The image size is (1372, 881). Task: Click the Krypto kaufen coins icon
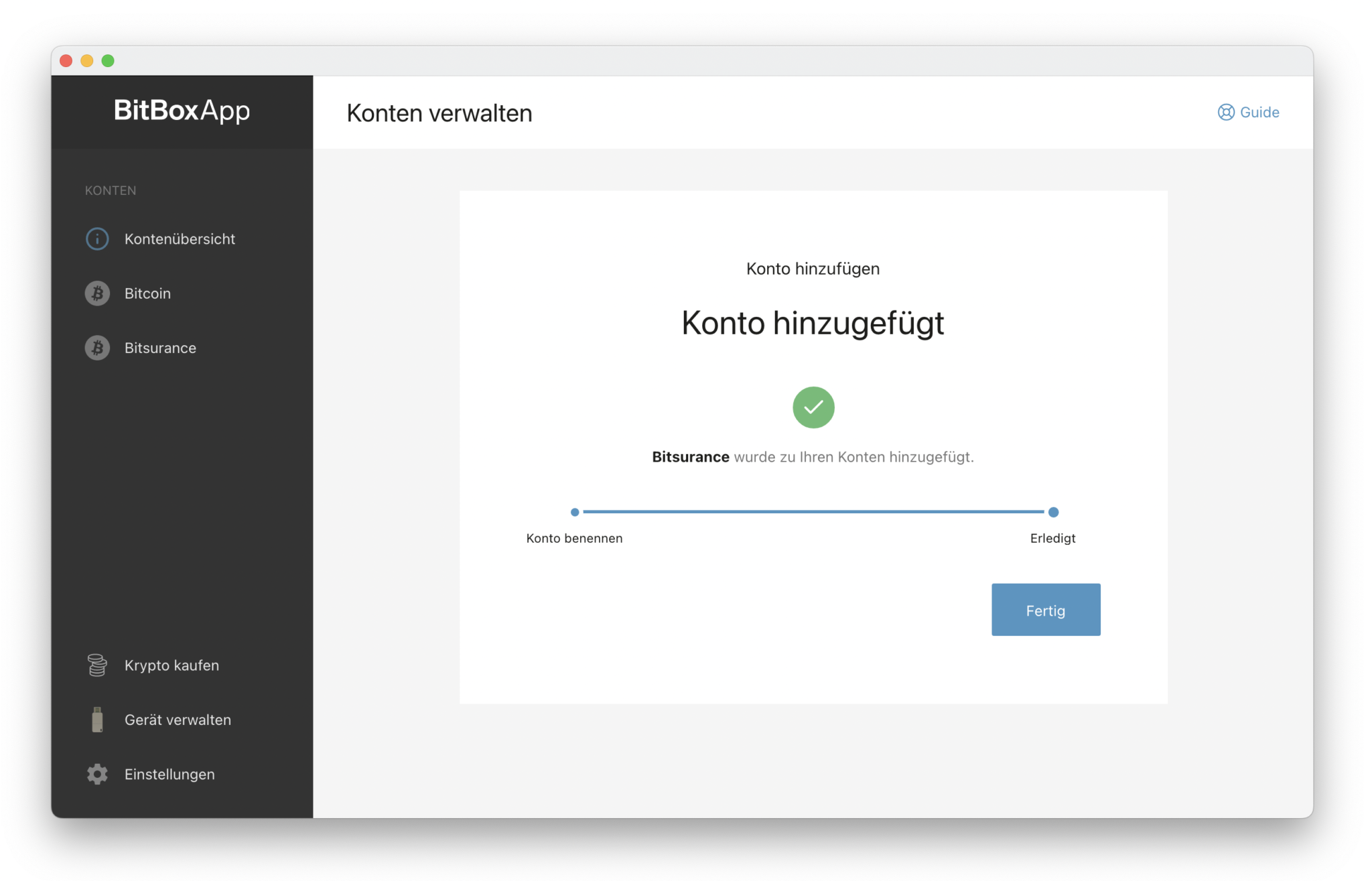point(97,665)
